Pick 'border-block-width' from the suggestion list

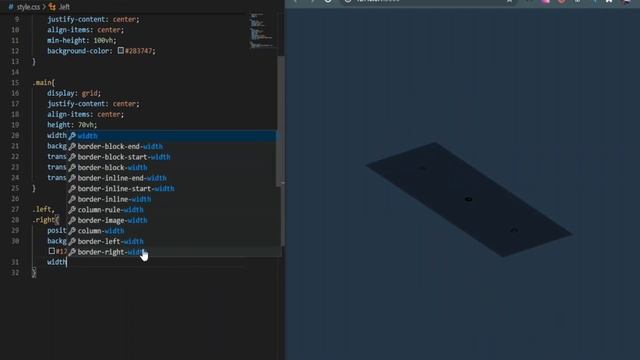coord(172,167)
